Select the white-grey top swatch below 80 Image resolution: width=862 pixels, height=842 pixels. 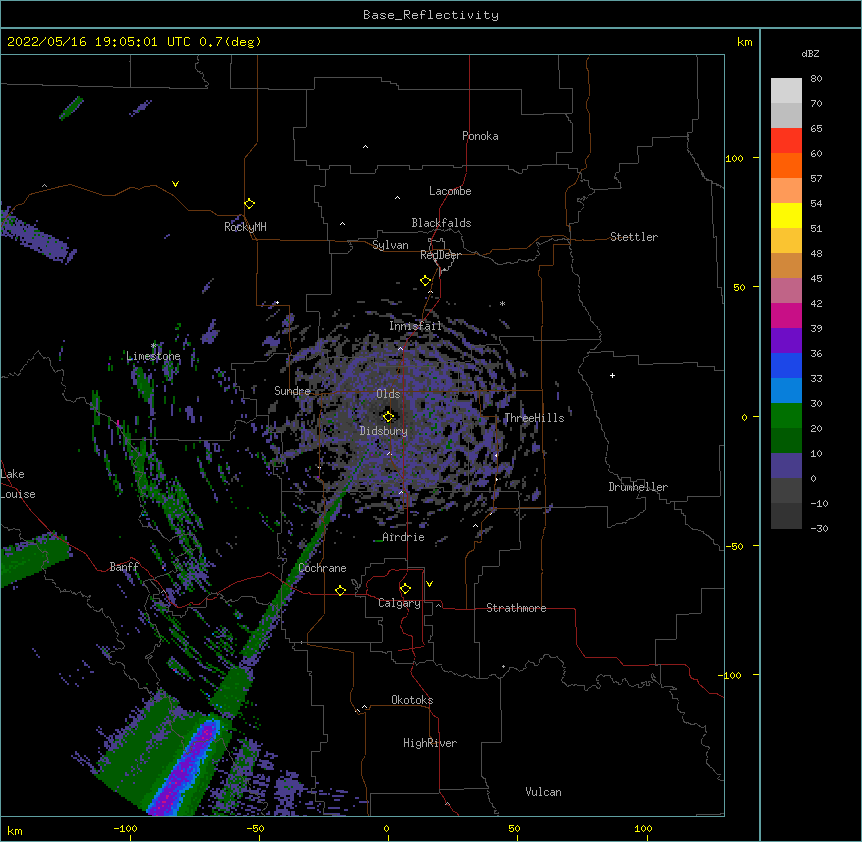(x=786, y=90)
